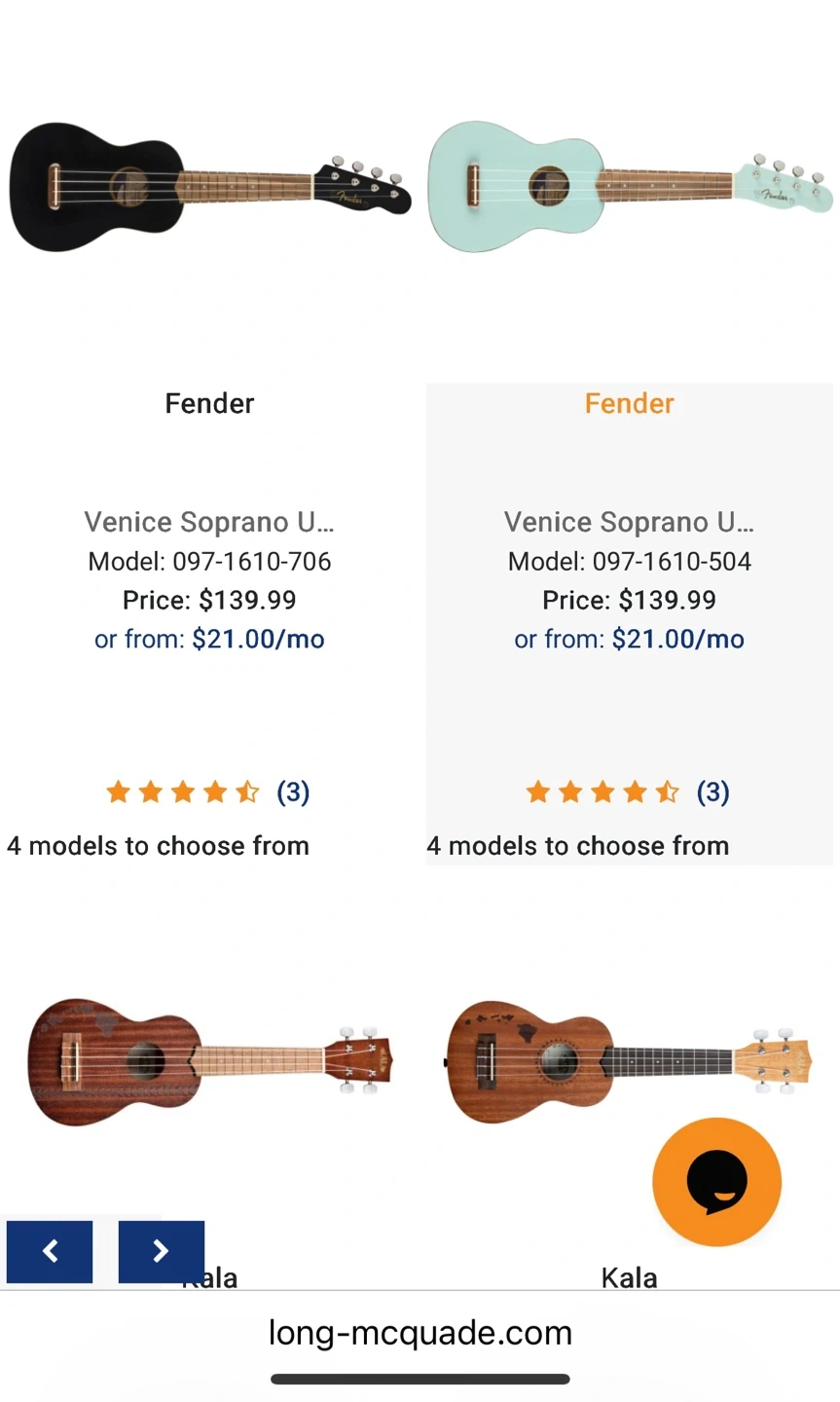
Task: Tap the long-mcquade.com address bar
Action: click(420, 1333)
